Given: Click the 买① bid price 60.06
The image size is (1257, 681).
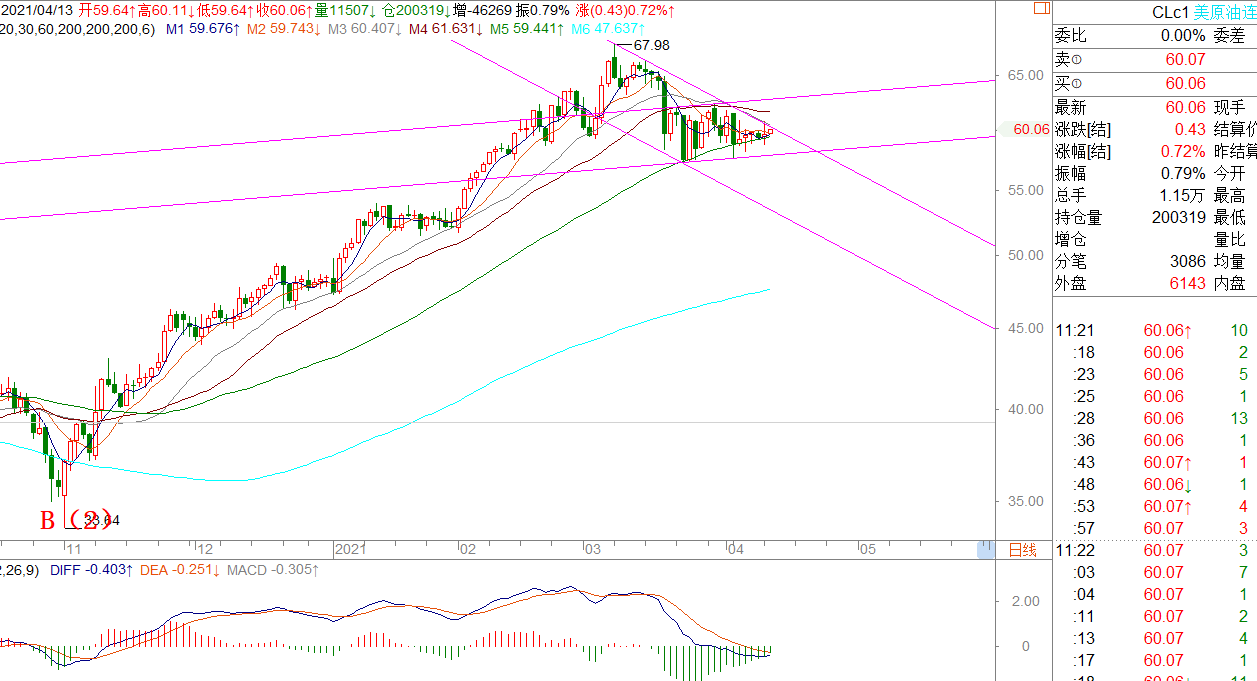Looking at the screenshot, I should (x=1186, y=84).
